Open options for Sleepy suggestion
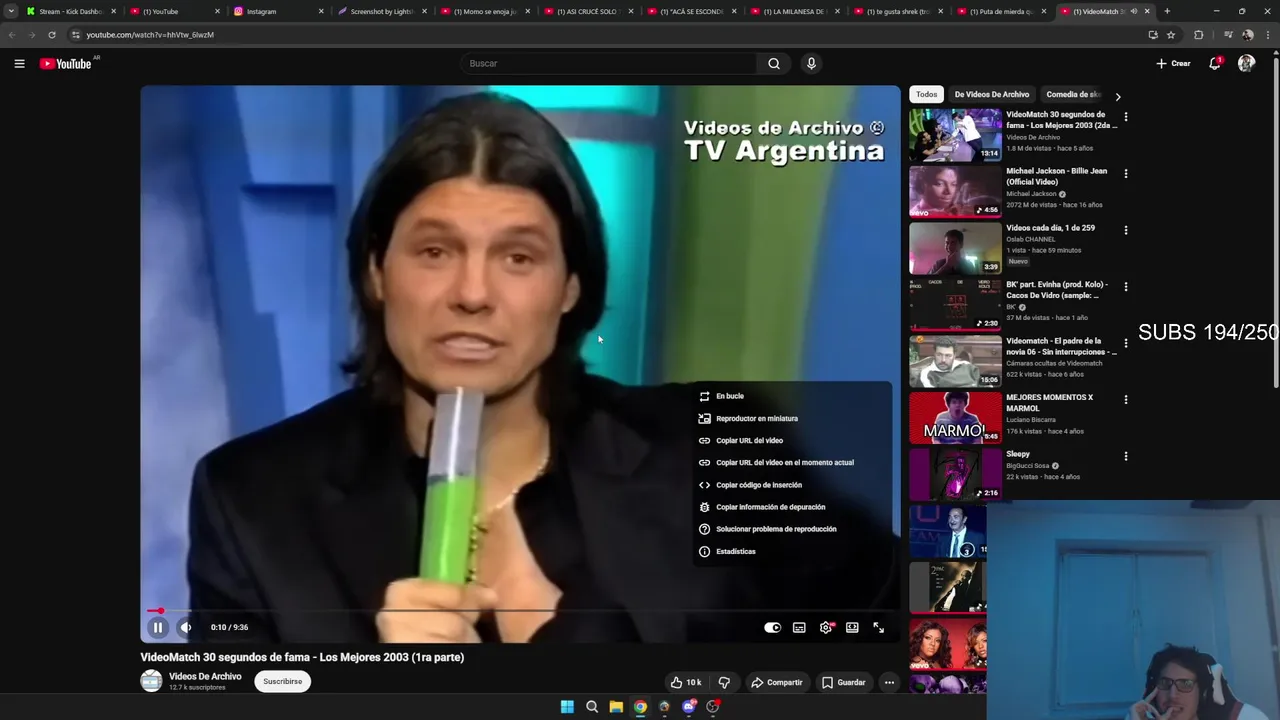The width and height of the screenshot is (1280, 720). [x=1126, y=456]
